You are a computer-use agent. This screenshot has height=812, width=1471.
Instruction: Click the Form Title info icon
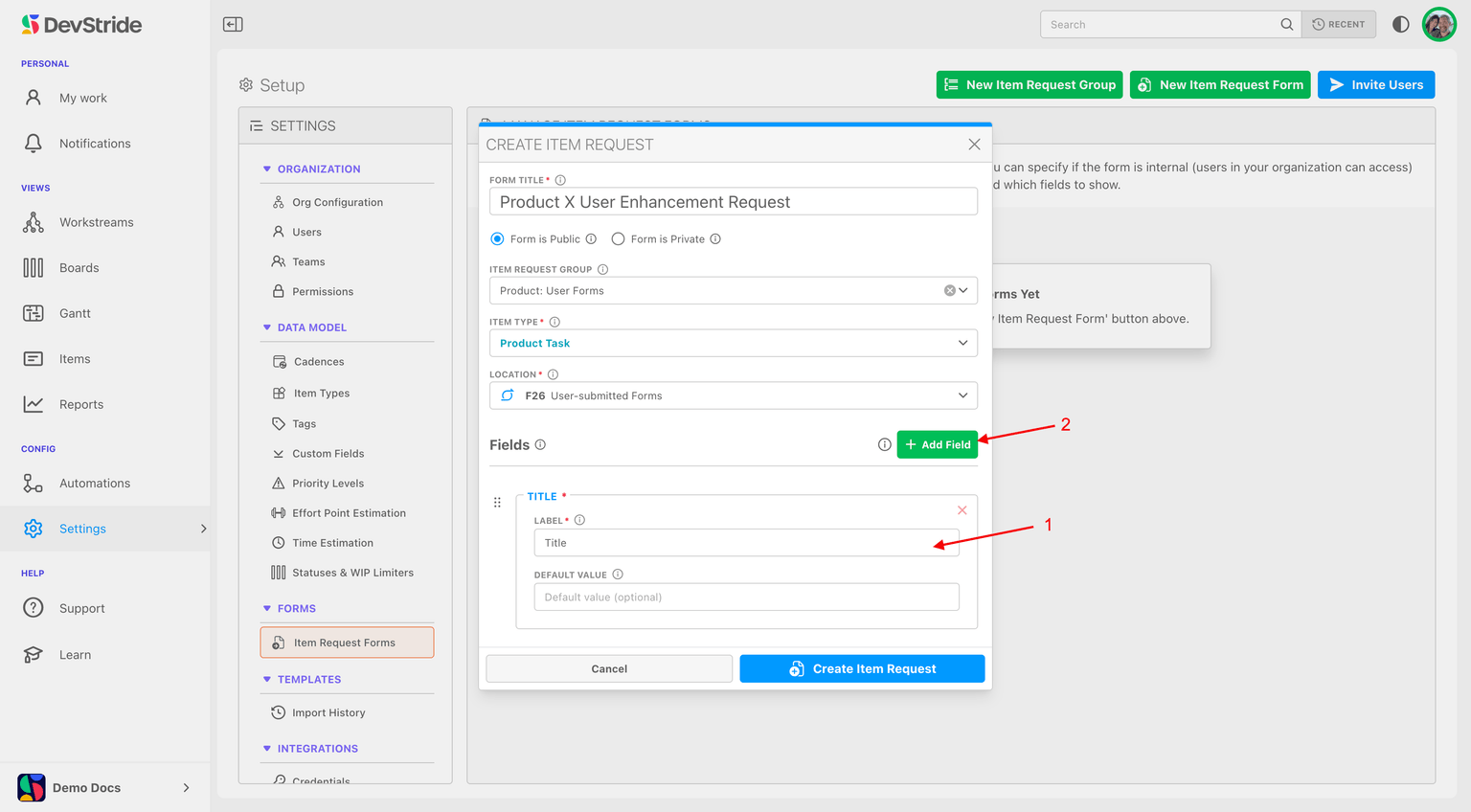click(x=560, y=180)
